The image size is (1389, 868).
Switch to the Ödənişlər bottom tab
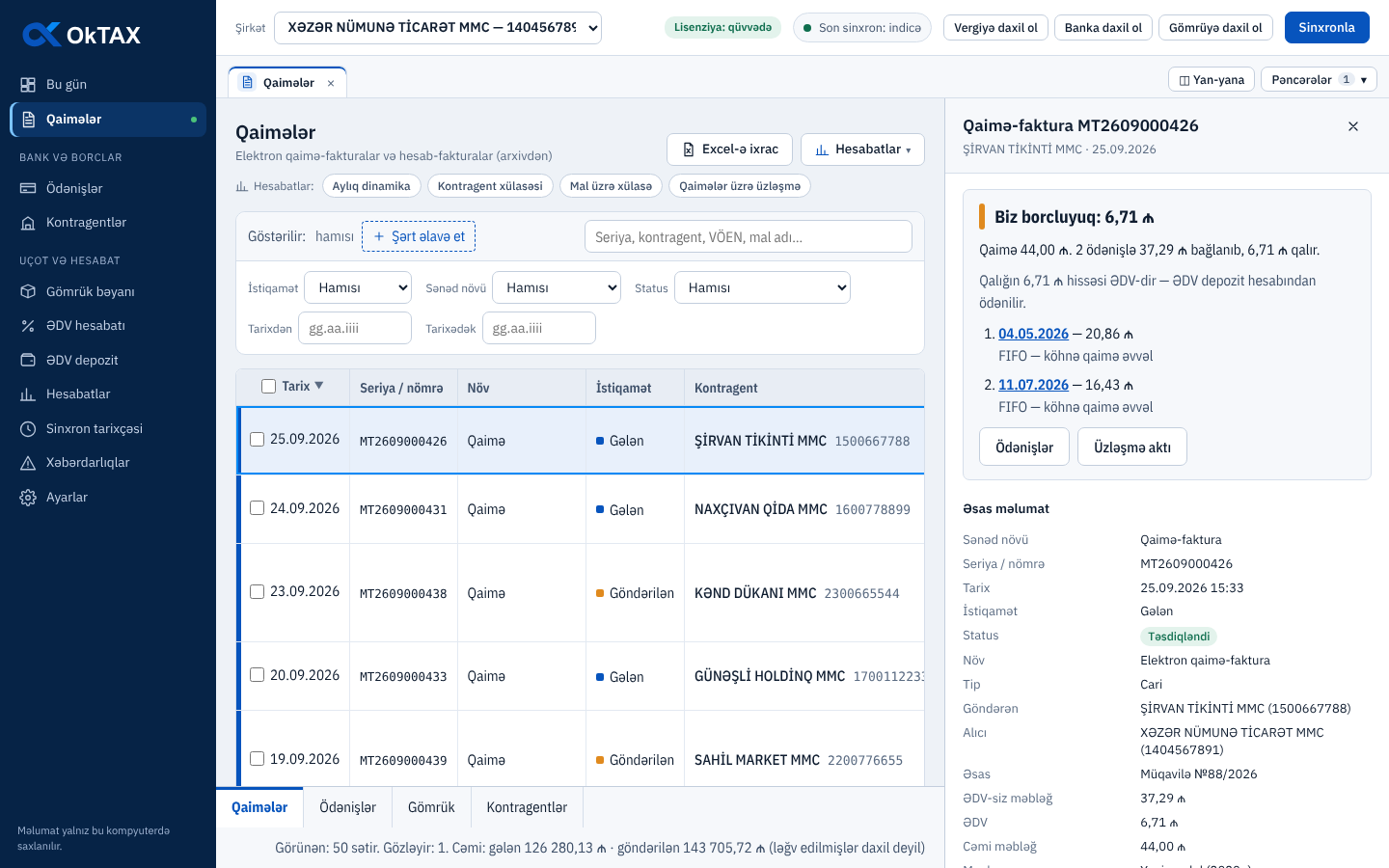coord(348,808)
